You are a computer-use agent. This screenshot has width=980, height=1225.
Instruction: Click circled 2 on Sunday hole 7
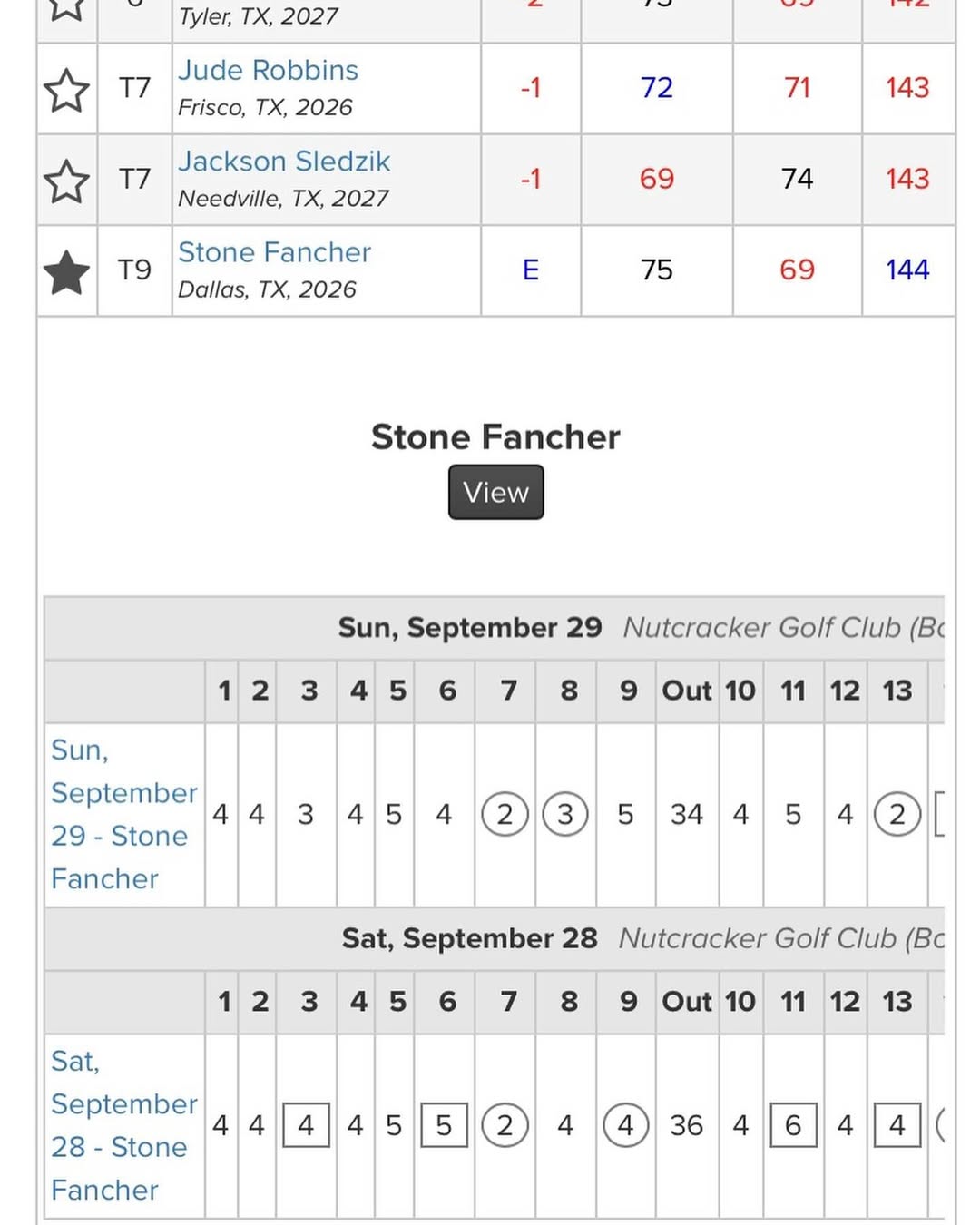point(505,814)
